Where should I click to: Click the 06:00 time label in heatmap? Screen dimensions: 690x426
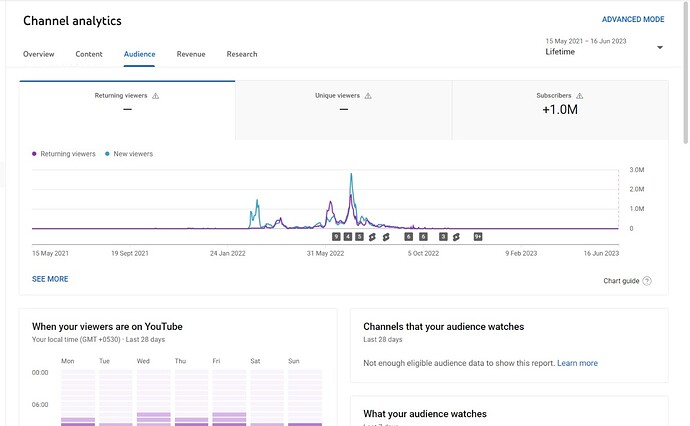[40, 404]
